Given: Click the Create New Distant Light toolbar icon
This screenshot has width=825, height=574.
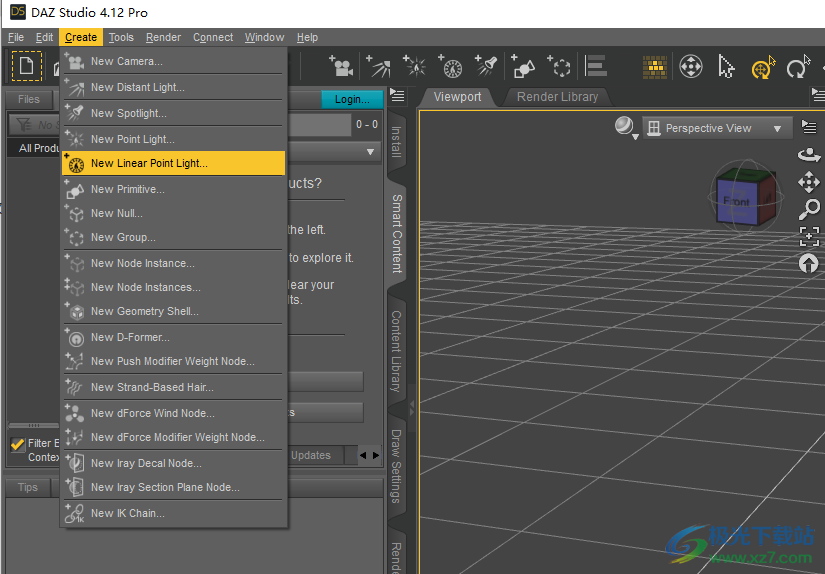Looking at the screenshot, I should point(378,66).
